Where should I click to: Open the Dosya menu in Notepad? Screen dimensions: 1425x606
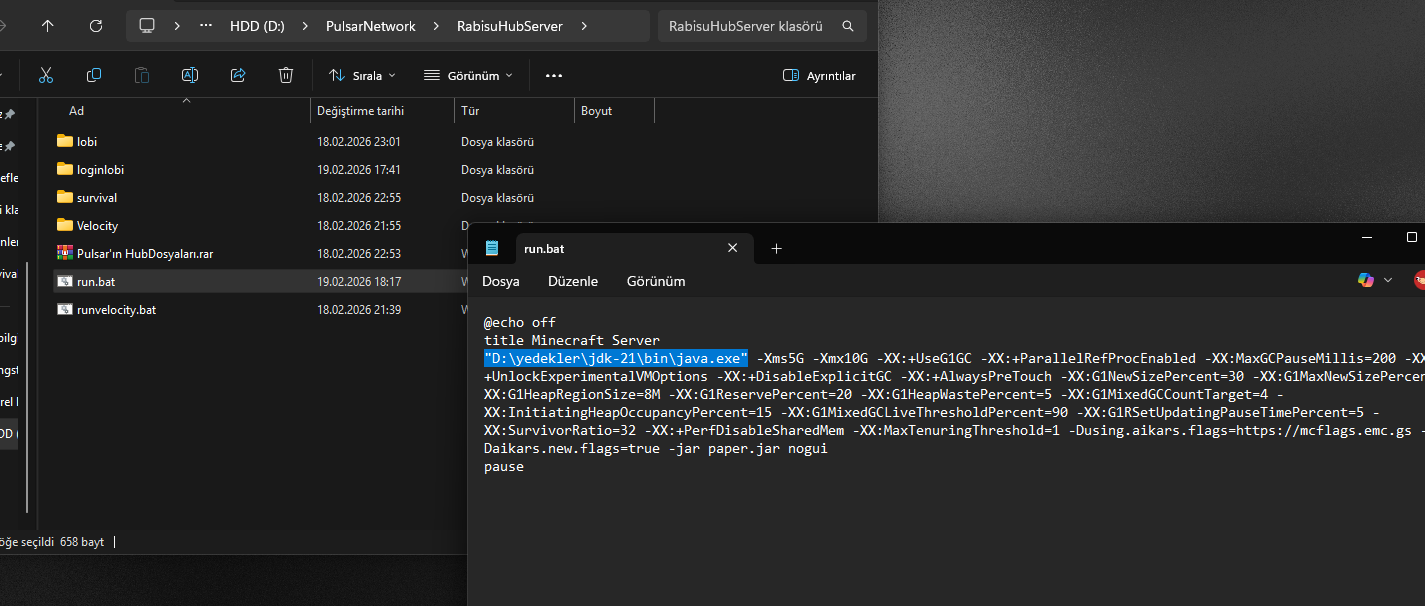tap(501, 281)
